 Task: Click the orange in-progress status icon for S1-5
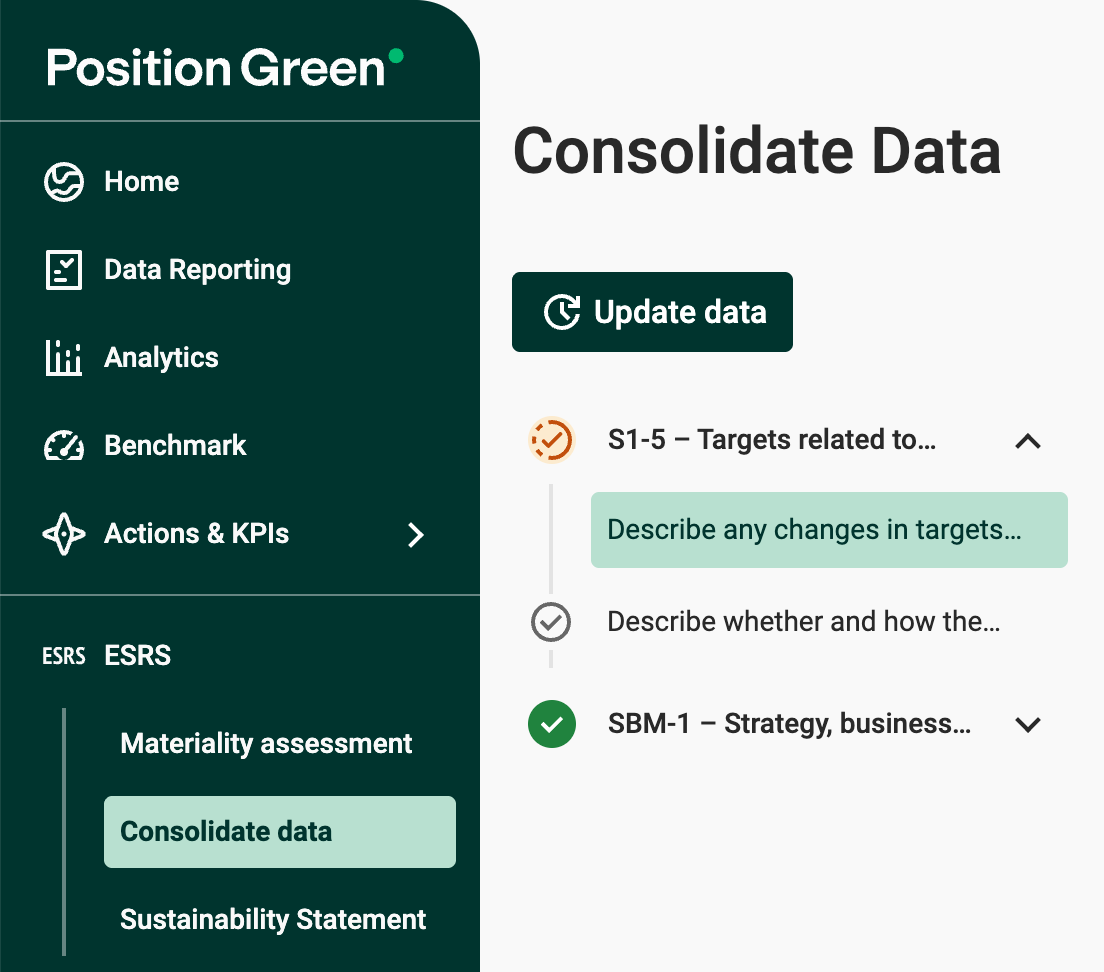[551, 440]
